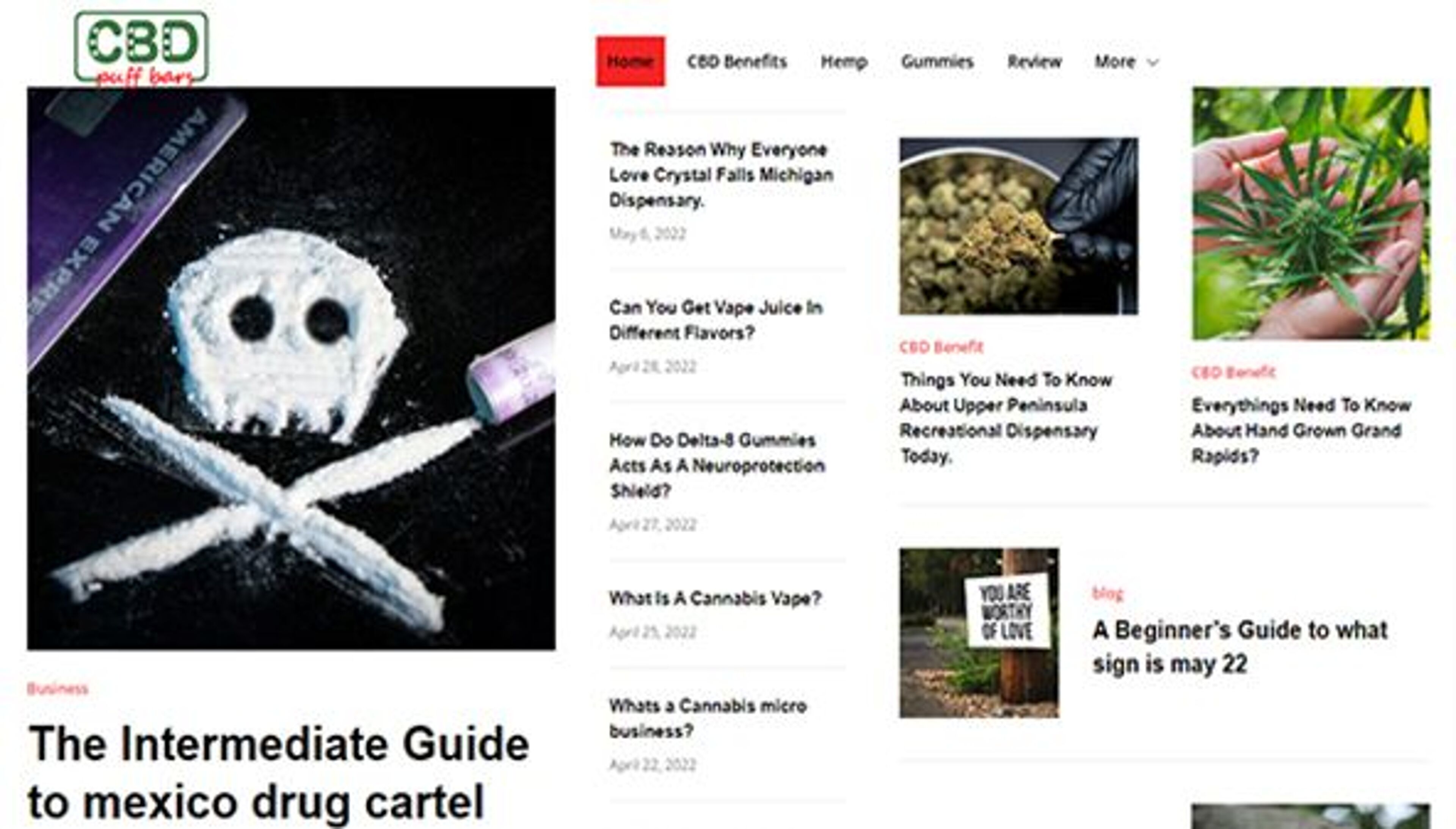Open the skull powder featured image
The width and height of the screenshot is (1456, 829).
coord(291,368)
